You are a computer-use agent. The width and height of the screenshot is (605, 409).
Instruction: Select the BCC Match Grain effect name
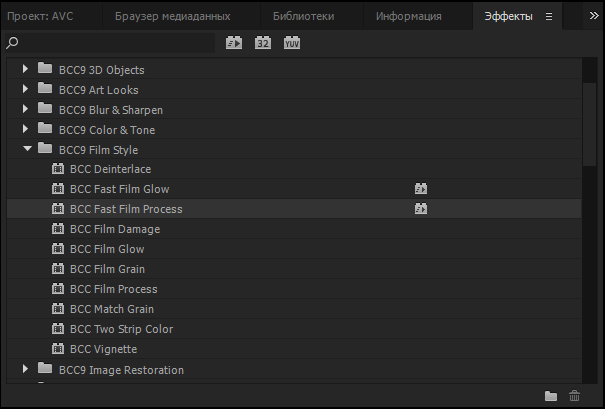(x=112, y=309)
